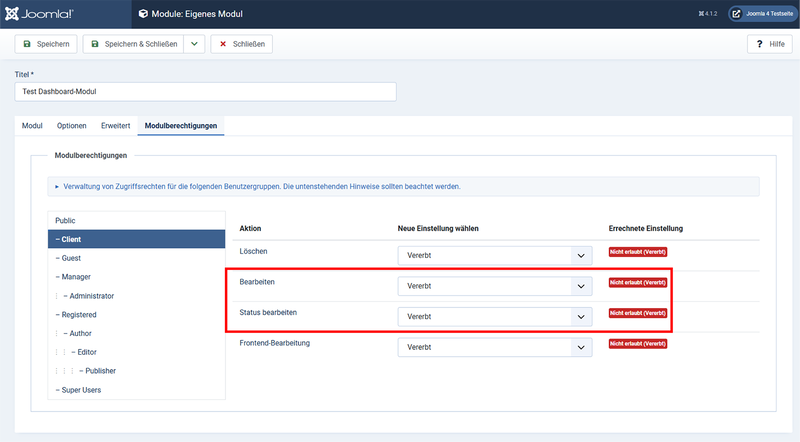Screen dimensions: 800x442
Task: Open the Frontend-Bearbeitung permission dropdown
Action: [x=495, y=347]
